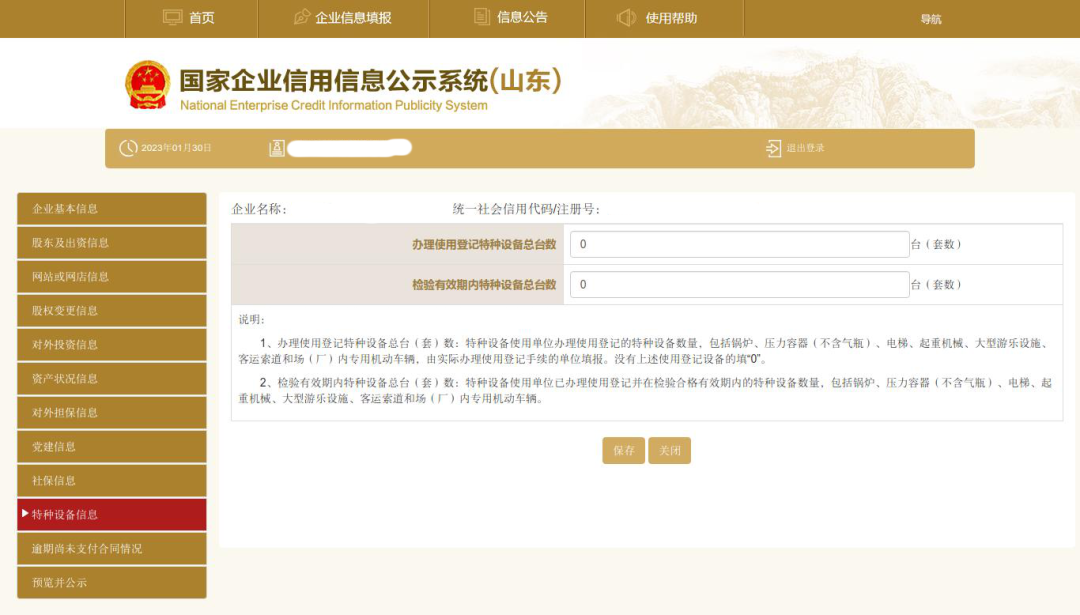Click the logout arrow icon
This screenshot has width=1080, height=615.
(773, 148)
